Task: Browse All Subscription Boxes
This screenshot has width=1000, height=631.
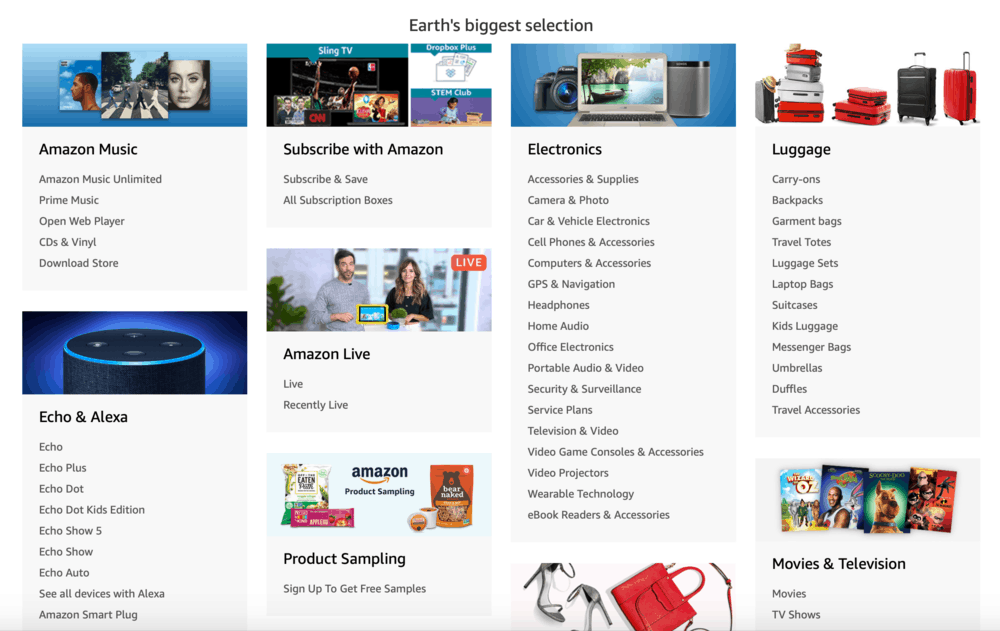Action: click(337, 199)
